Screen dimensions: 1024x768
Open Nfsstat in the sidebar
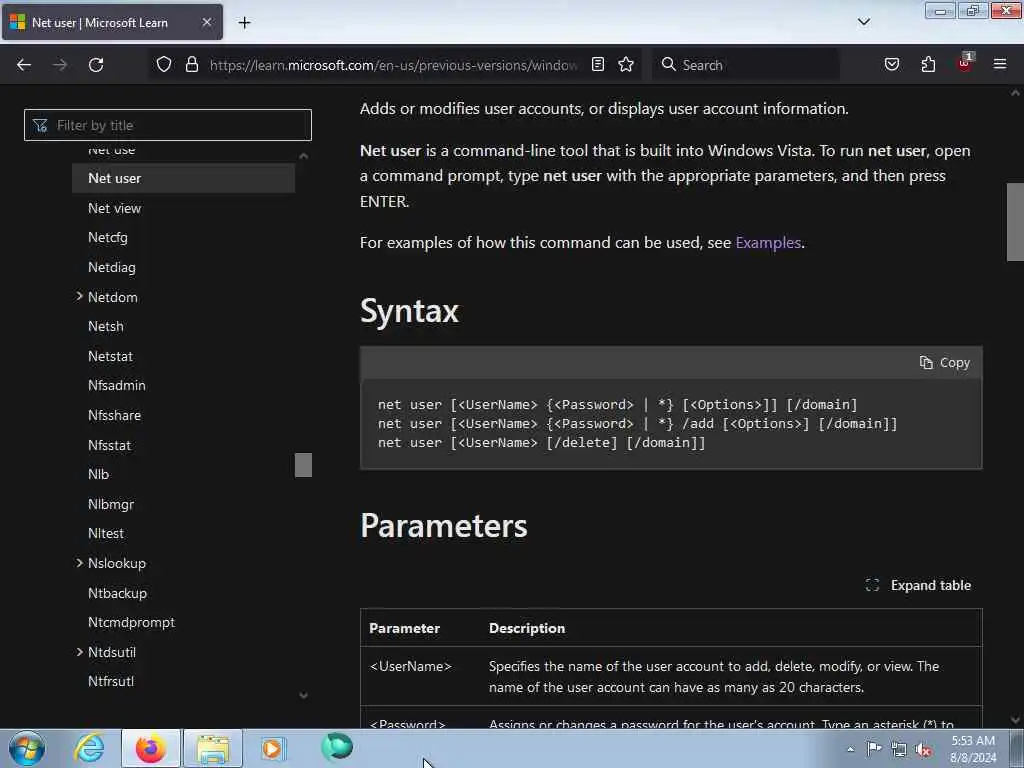110,445
